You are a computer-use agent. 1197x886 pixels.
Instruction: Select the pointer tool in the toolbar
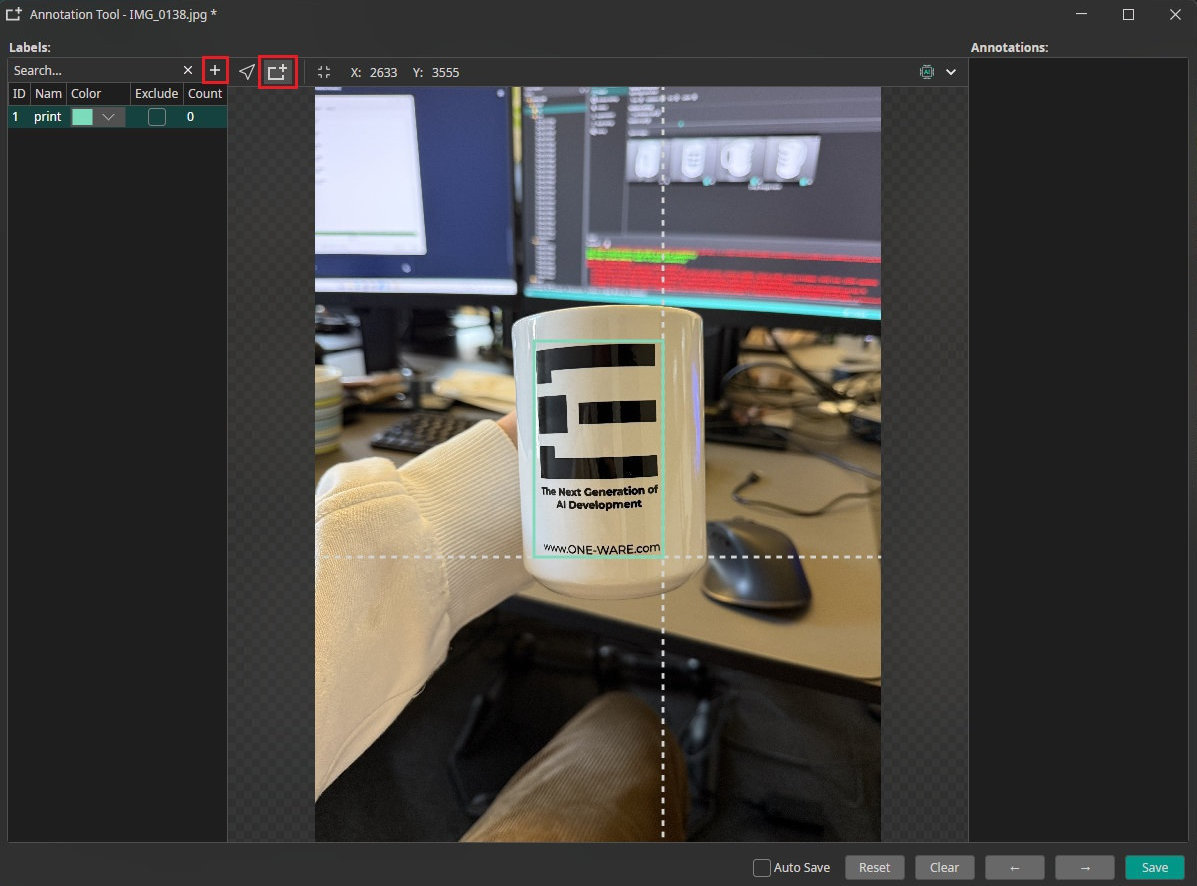(246, 71)
